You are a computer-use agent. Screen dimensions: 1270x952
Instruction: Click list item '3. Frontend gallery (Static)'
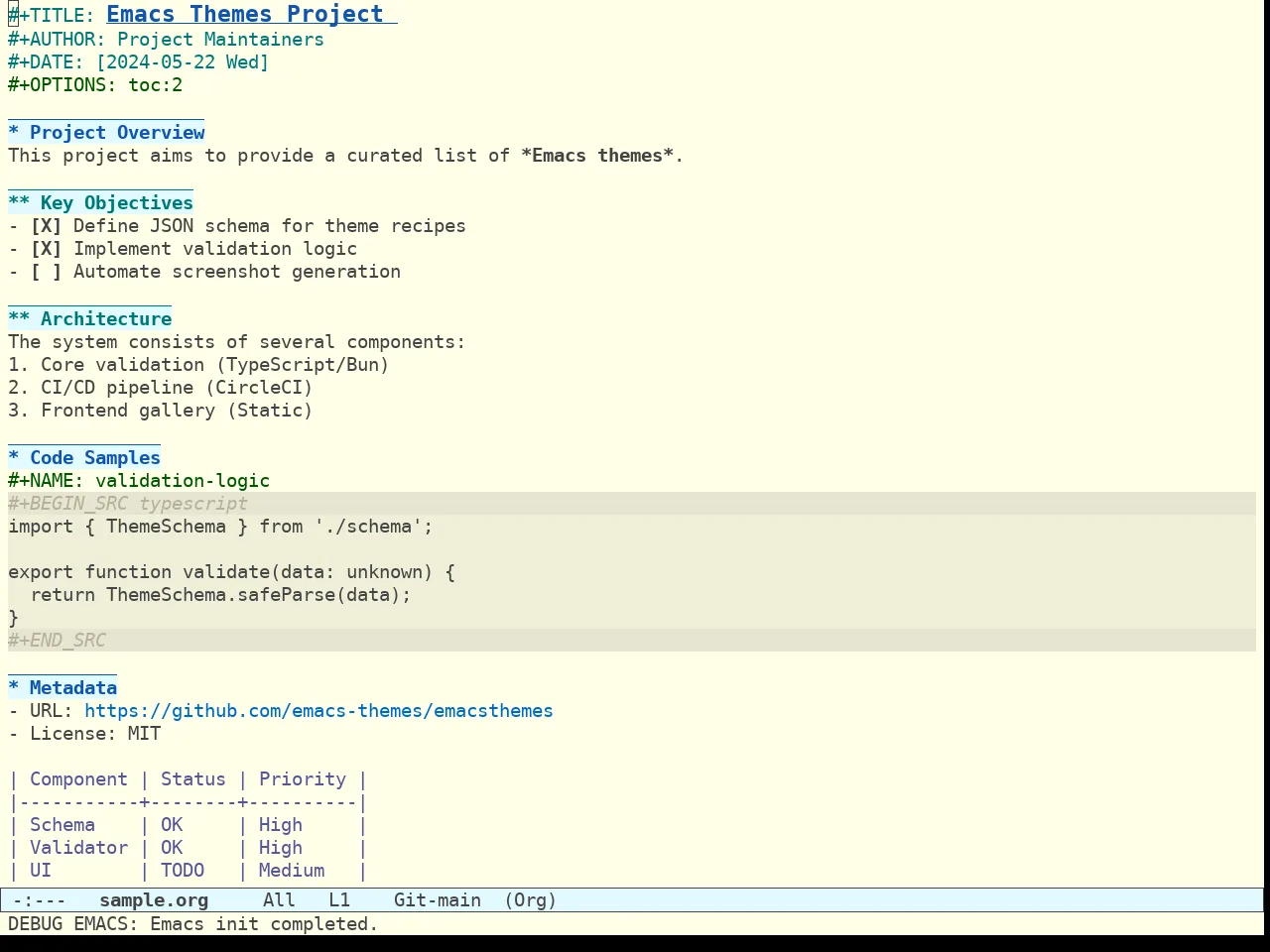161,411
